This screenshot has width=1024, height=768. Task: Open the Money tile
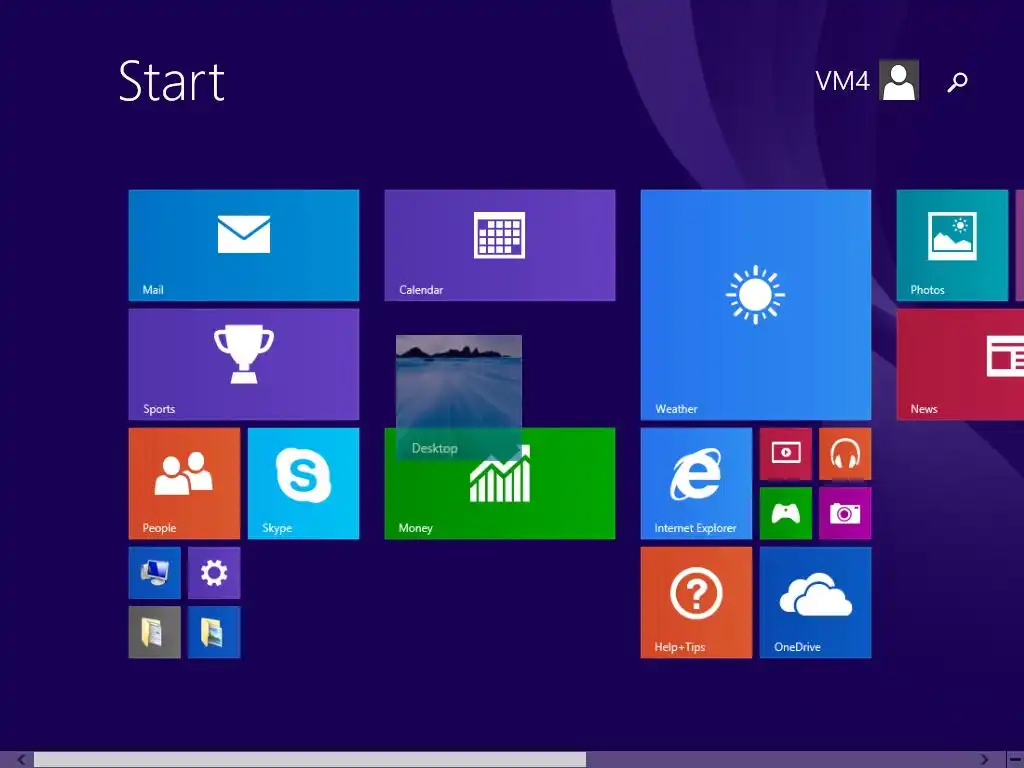pyautogui.click(x=500, y=483)
